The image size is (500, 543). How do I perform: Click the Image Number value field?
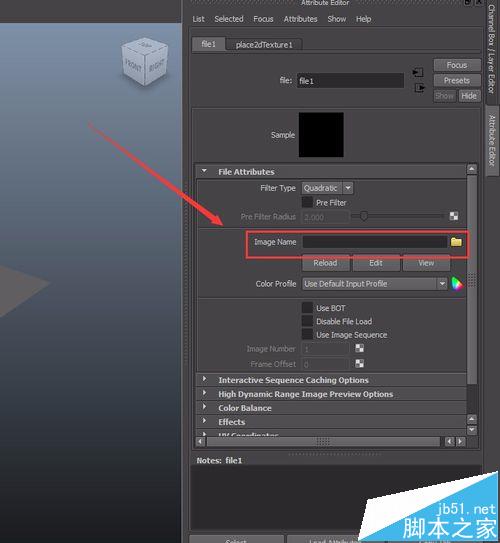coord(325,349)
